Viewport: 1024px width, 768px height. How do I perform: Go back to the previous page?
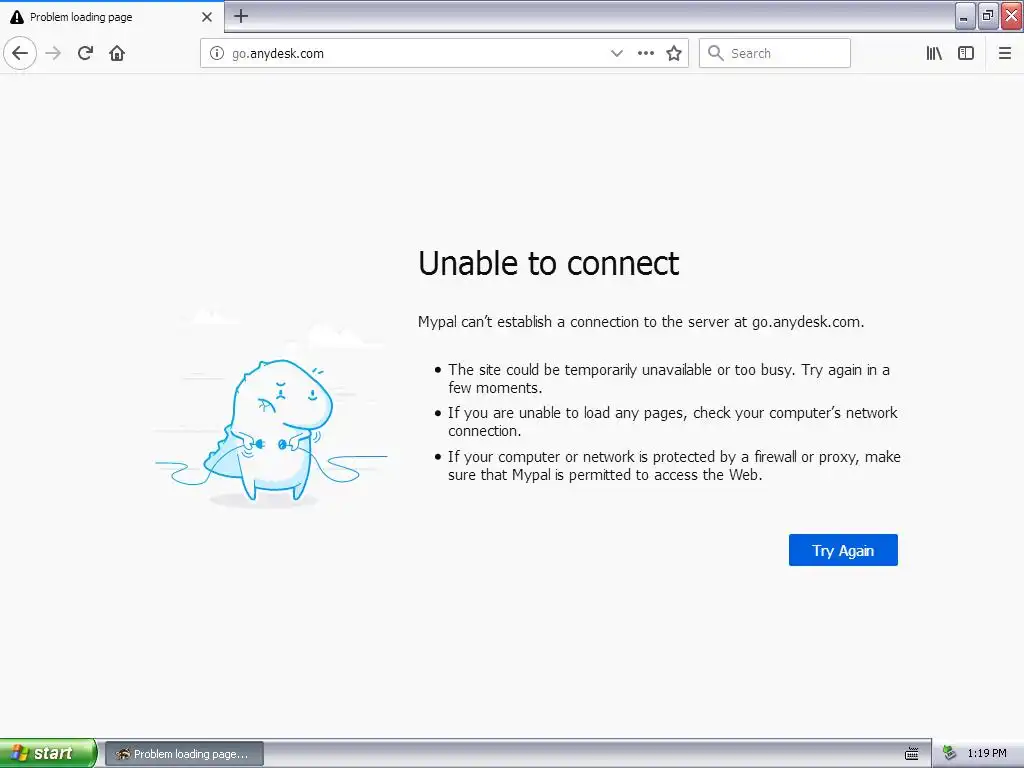click(x=20, y=53)
